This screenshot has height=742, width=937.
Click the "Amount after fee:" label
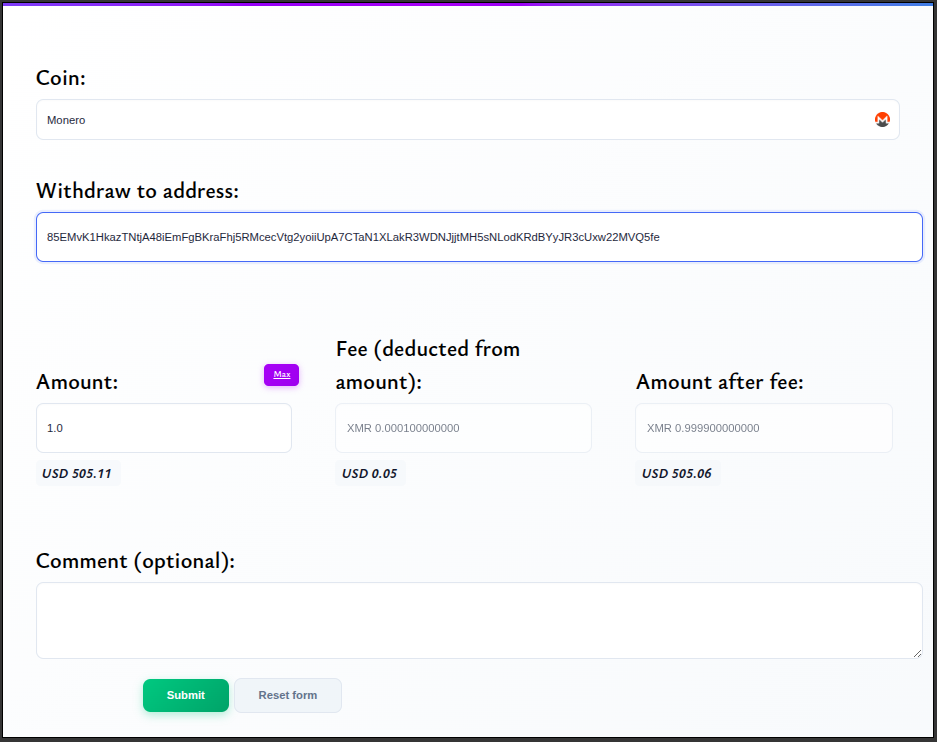(x=720, y=382)
